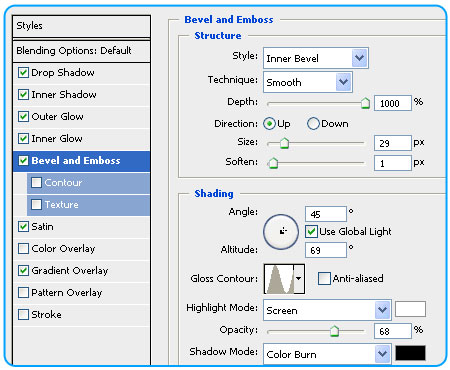Screen dimensions: 450x370
Task: Click the Soften slider handle
Action: pos(273,163)
